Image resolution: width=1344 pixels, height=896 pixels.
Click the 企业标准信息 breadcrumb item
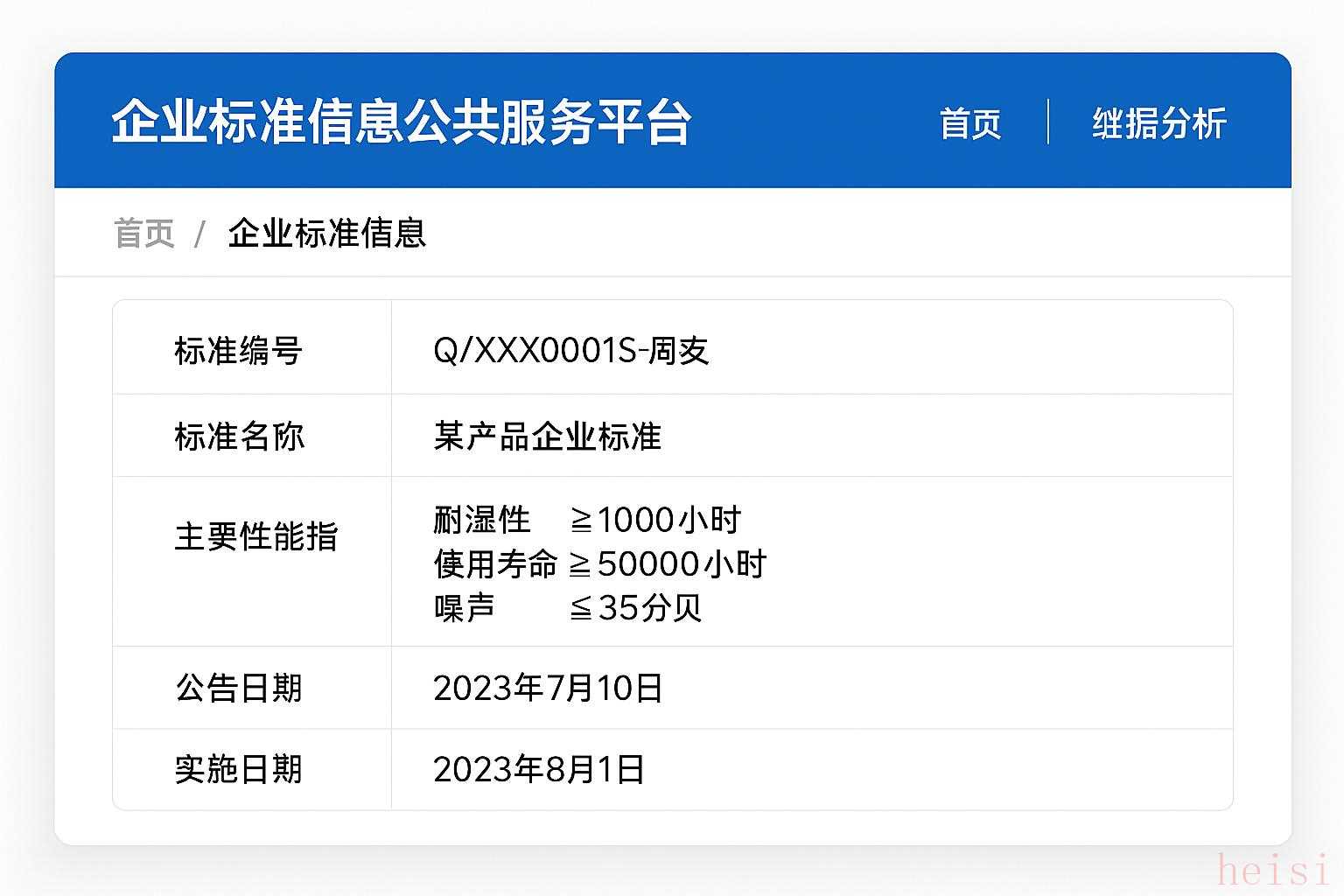click(326, 234)
